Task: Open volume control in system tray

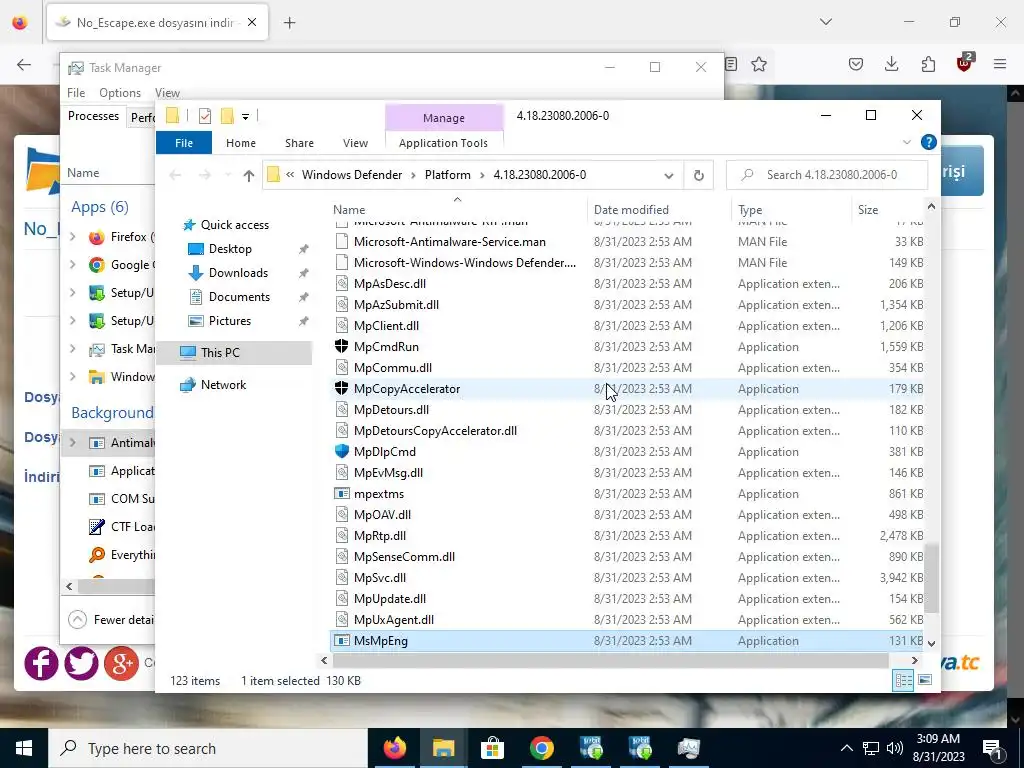Action: (x=895, y=748)
